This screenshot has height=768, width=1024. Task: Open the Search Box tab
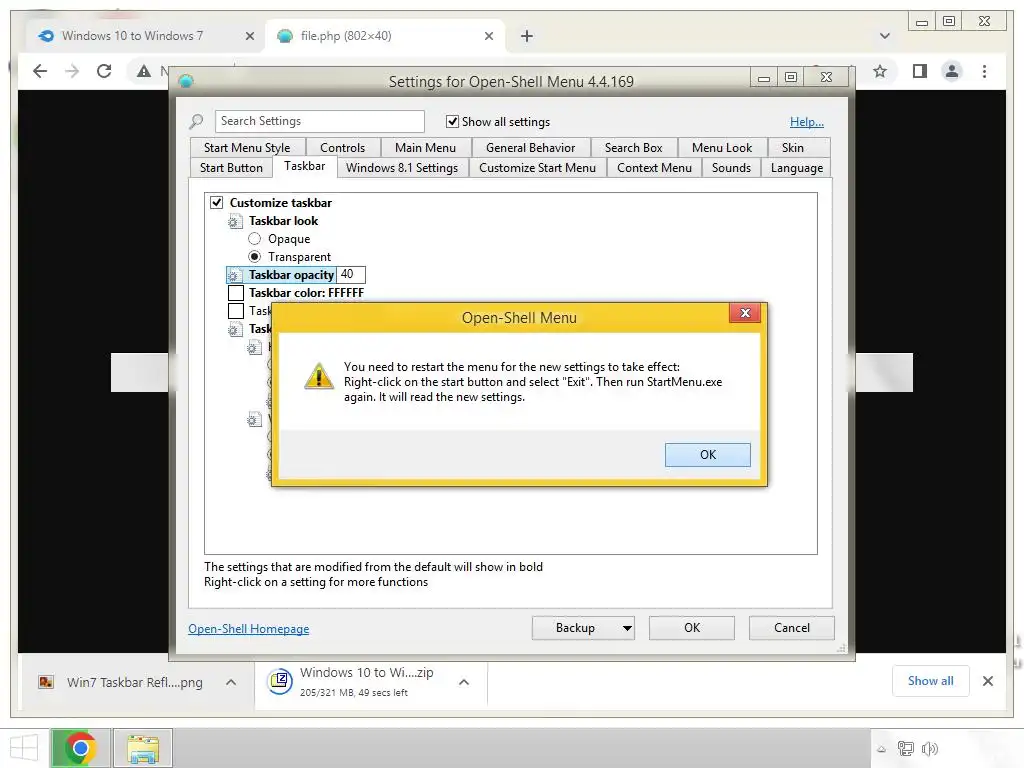point(633,148)
